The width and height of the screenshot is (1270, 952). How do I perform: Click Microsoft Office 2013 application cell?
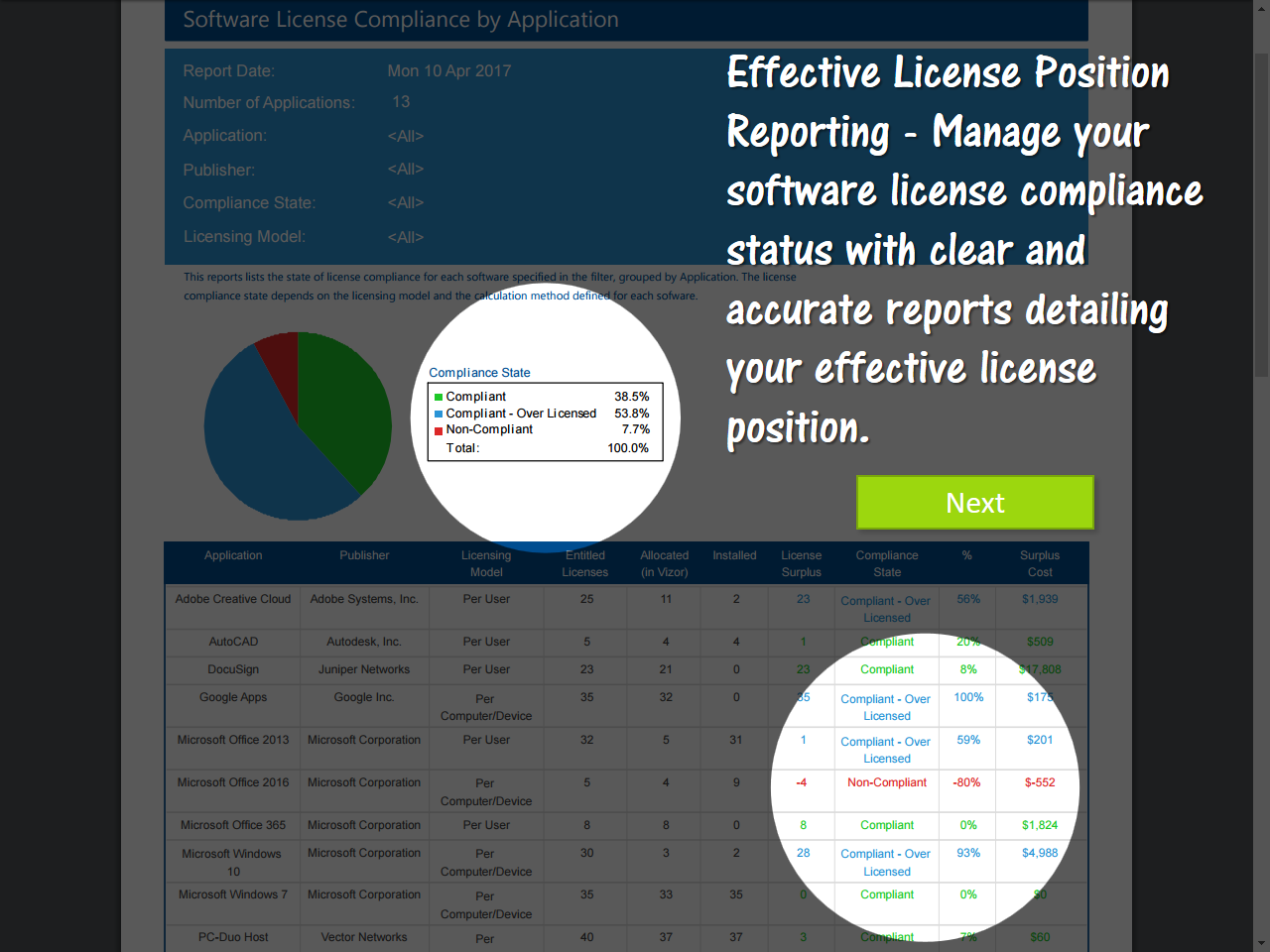coord(233,740)
